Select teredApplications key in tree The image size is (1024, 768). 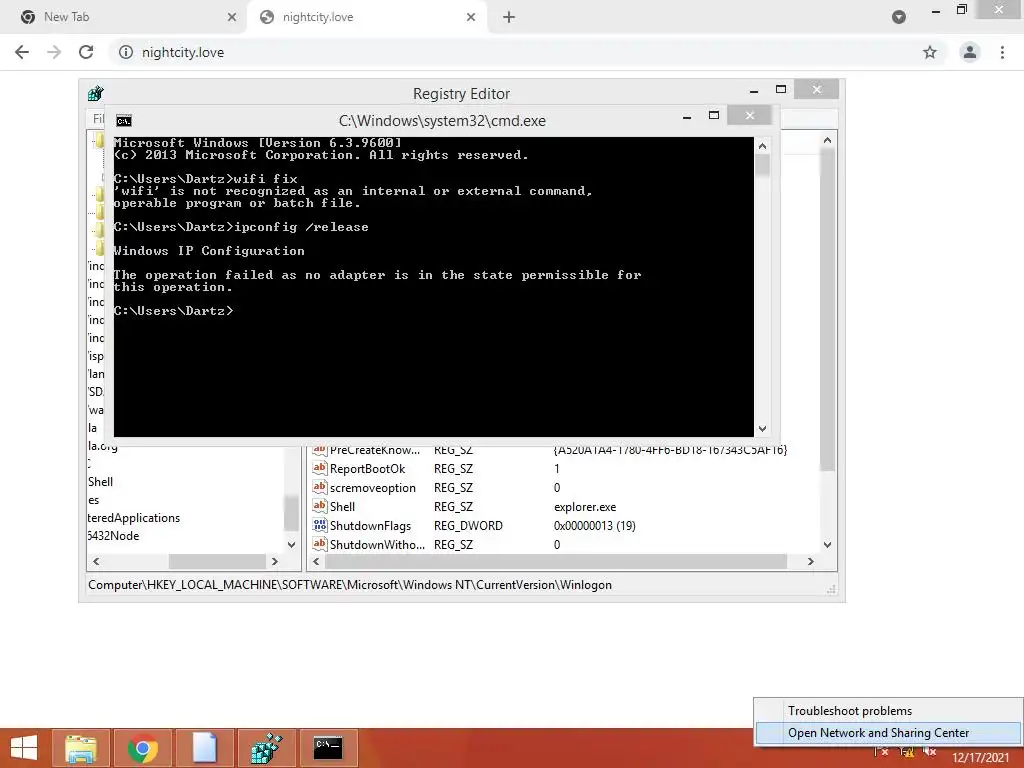point(134,518)
